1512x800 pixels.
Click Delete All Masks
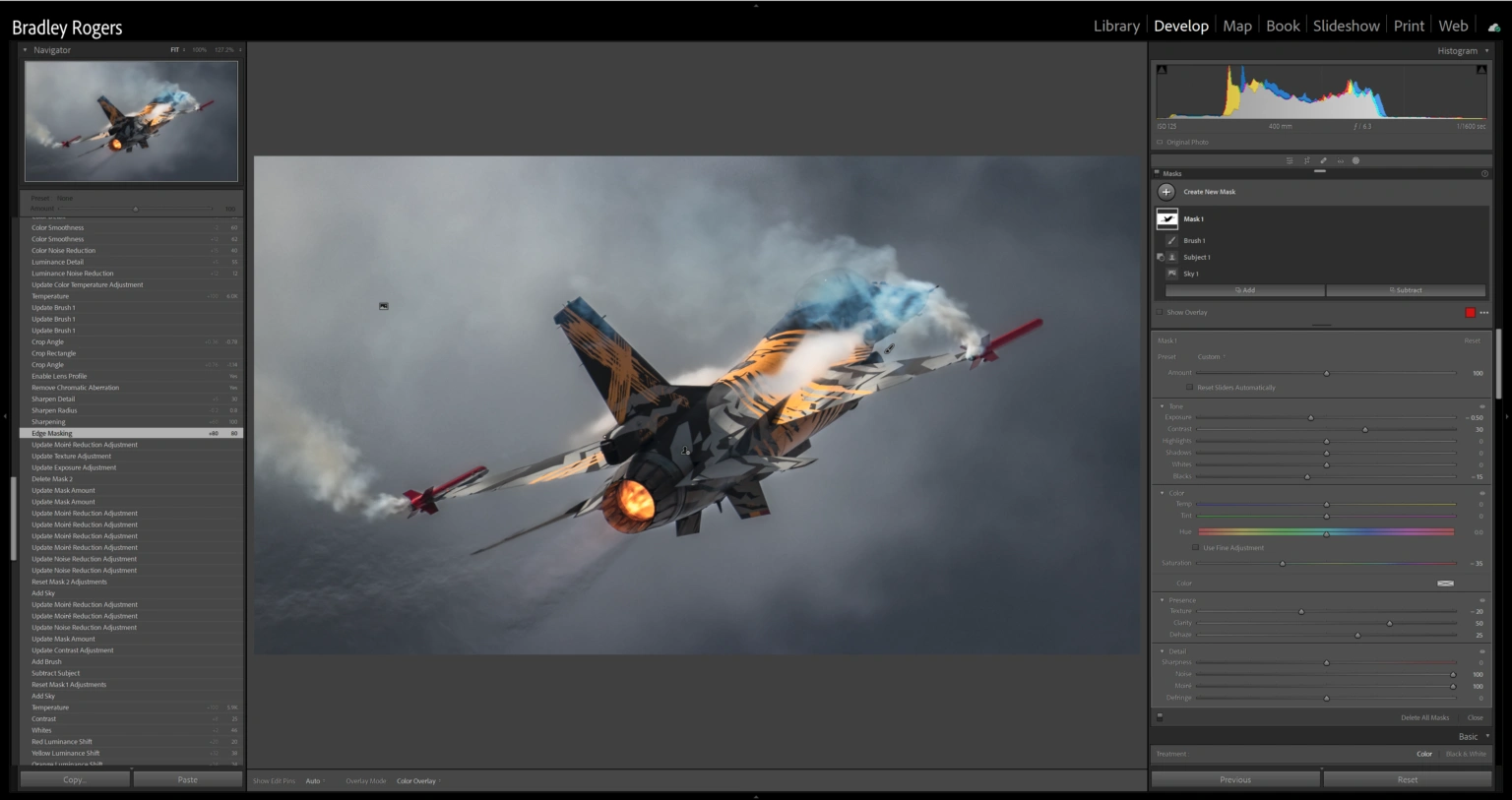pyautogui.click(x=1425, y=717)
